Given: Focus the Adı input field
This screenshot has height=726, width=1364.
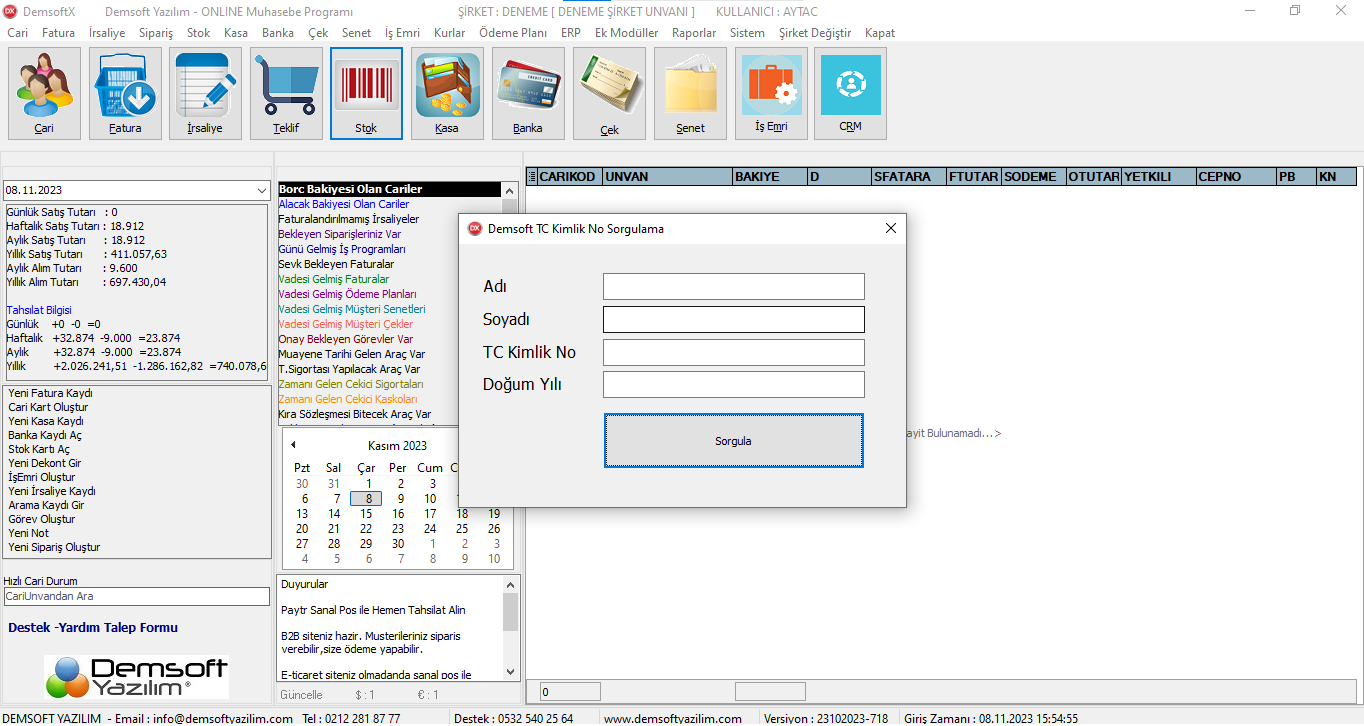Looking at the screenshot, I should (x=734, y=286).
